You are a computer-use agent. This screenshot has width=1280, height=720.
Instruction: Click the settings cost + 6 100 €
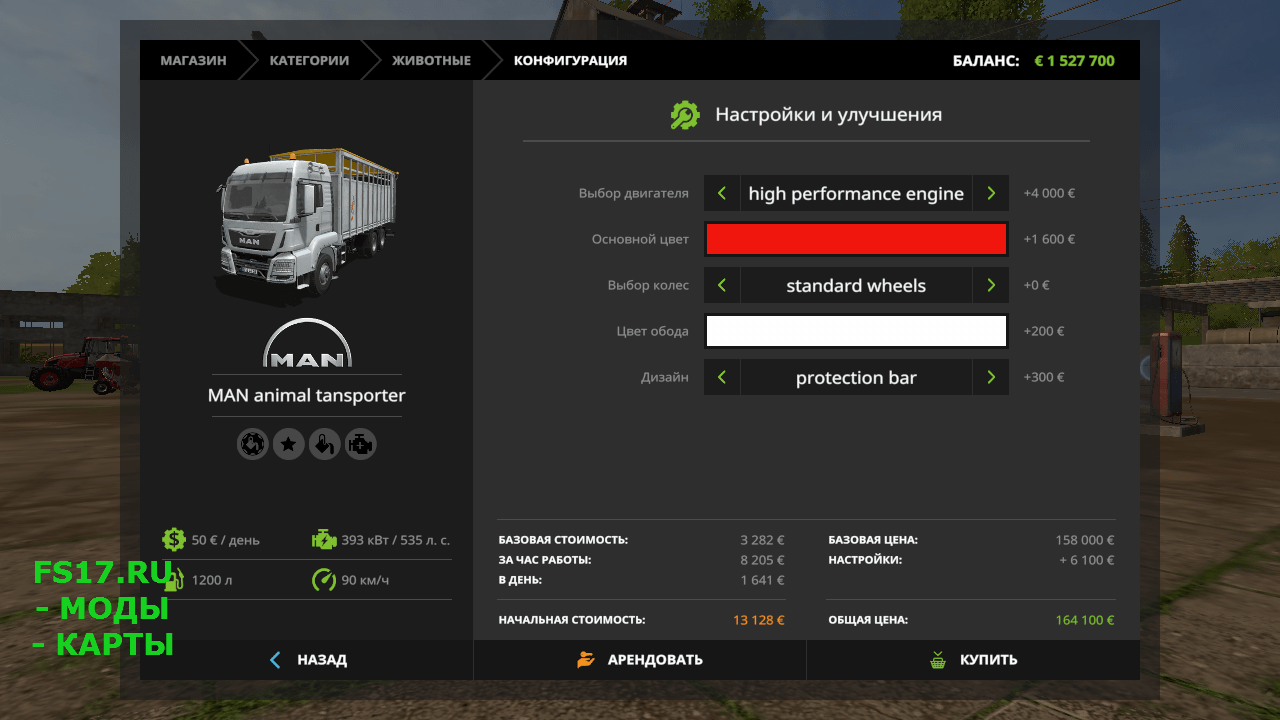coord(1086,560)
